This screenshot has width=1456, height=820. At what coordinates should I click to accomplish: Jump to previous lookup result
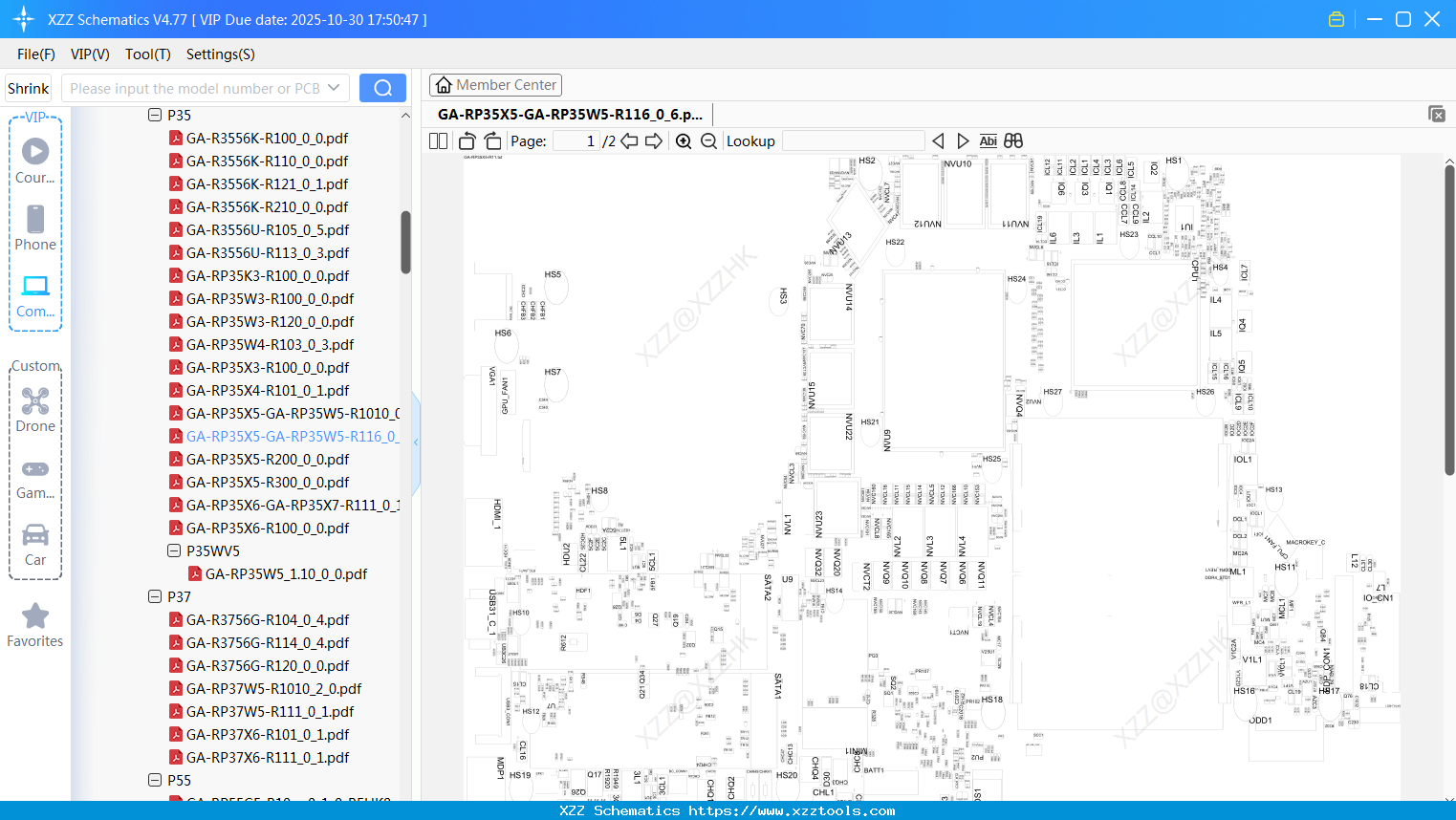coord(938,141)
